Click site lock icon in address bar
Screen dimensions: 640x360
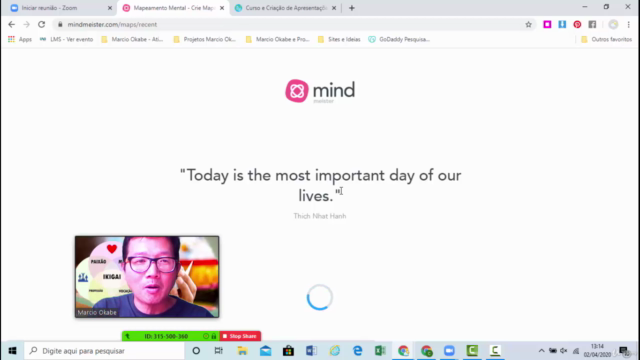(x=60, y=24)
